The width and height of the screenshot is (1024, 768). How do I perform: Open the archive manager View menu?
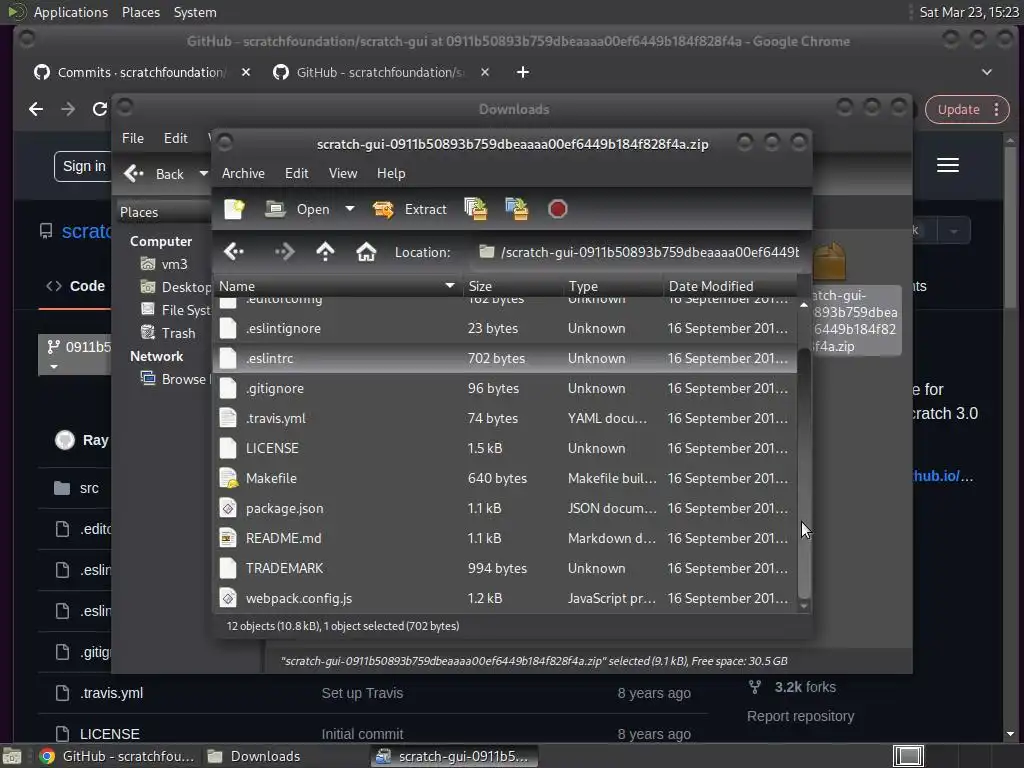tap(343, 173)
